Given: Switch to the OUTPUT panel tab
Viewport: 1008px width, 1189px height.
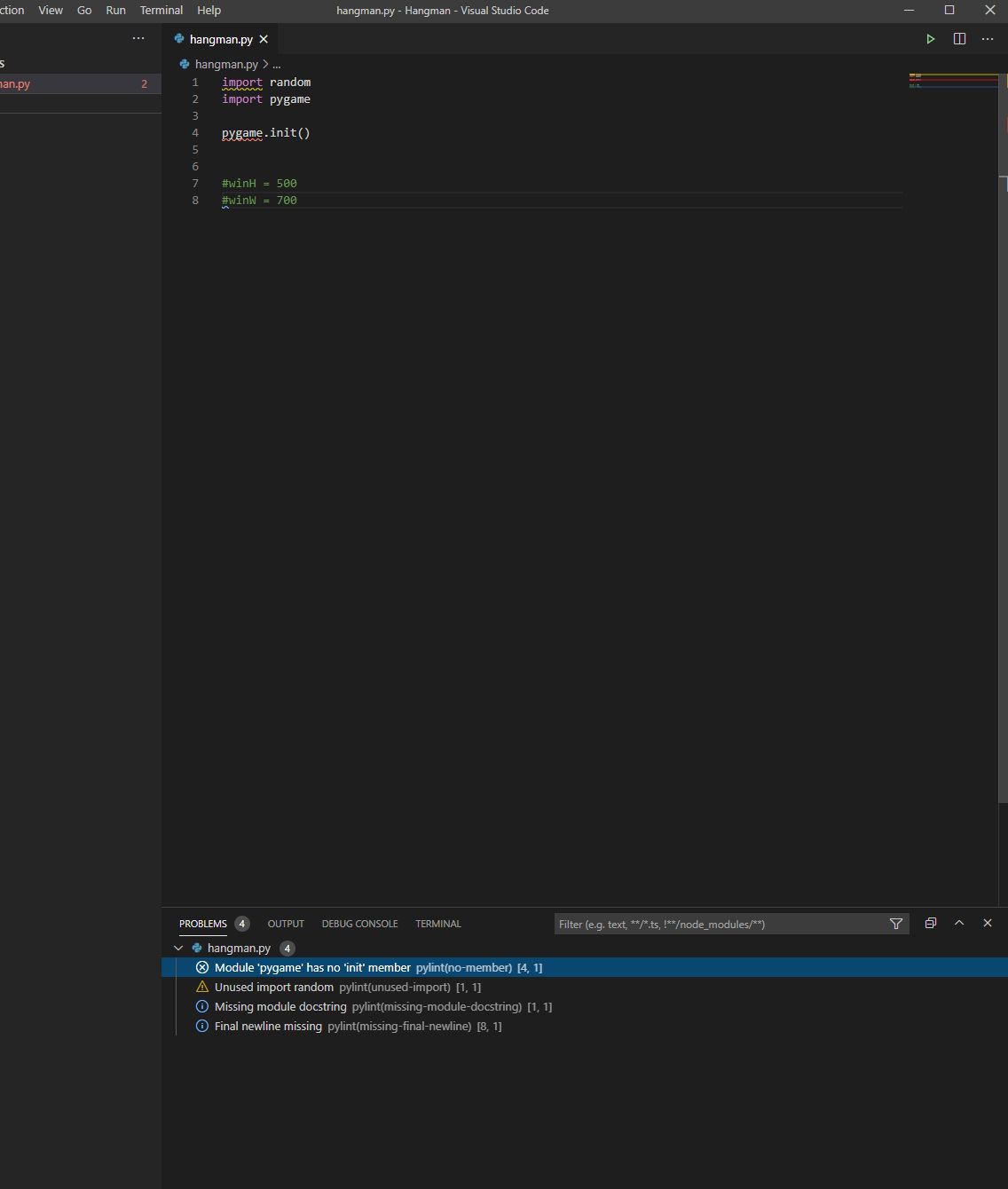Looking at the screenshot, I should point(286,924).
